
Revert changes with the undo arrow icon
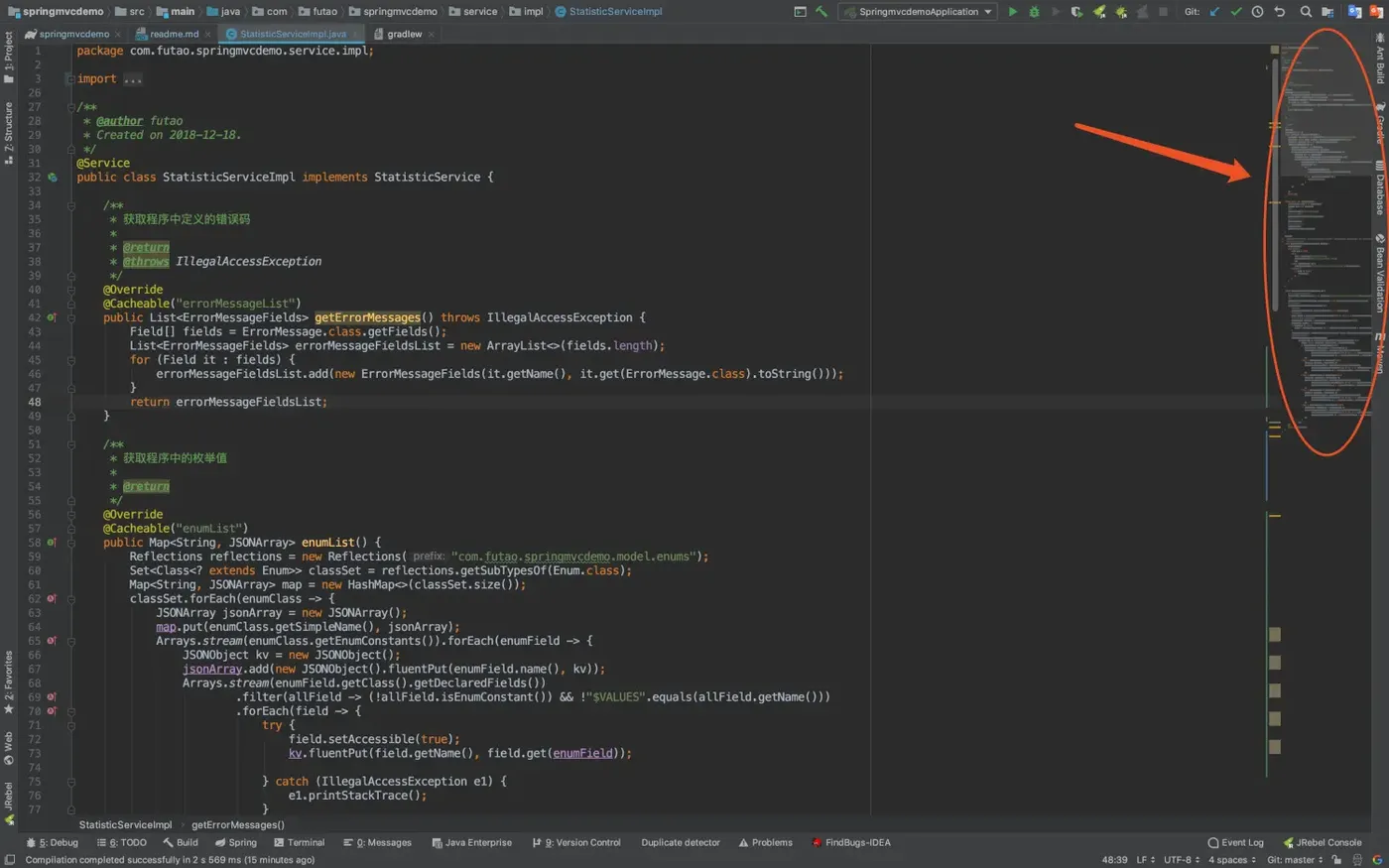tap(1280, 12)
